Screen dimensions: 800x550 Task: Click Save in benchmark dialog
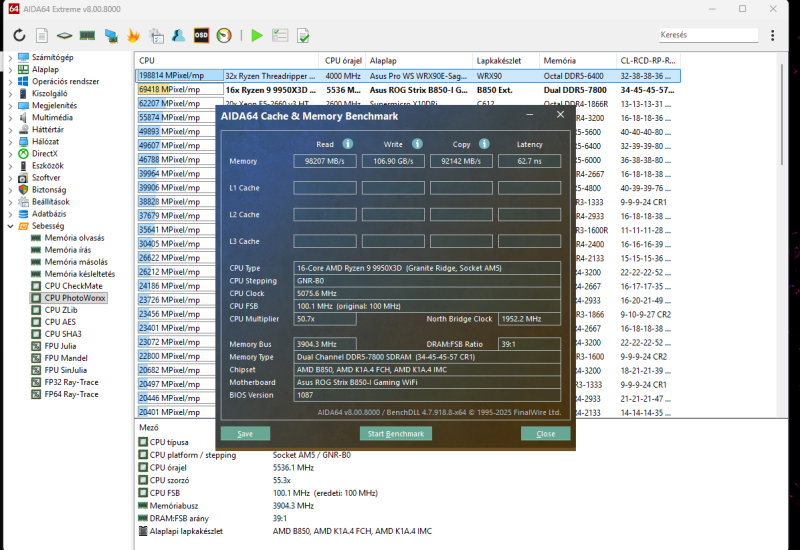(x=245, y=433)
